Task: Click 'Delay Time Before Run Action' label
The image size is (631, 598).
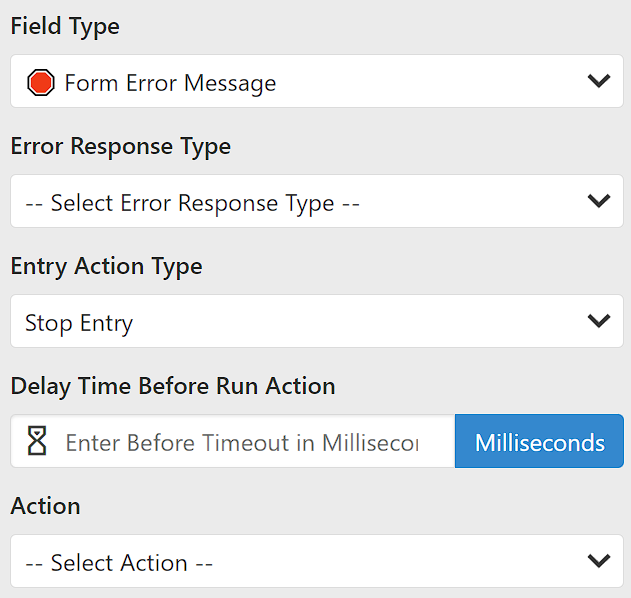Action: (173, 386)
